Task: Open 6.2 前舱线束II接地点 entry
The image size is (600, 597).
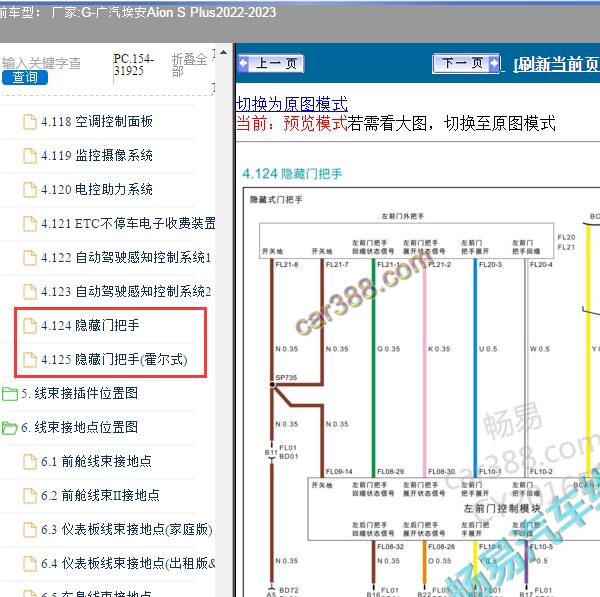Action: (x=100, y=495)
